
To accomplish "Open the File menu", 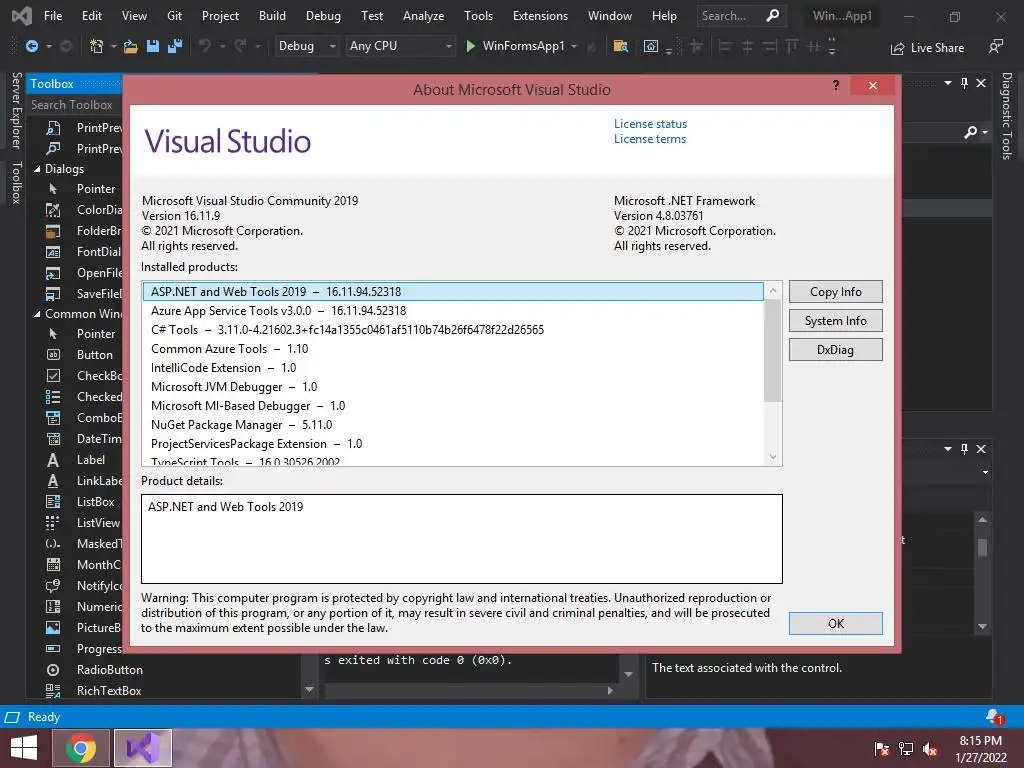I will pyautogui.click(x=53, y=16).
